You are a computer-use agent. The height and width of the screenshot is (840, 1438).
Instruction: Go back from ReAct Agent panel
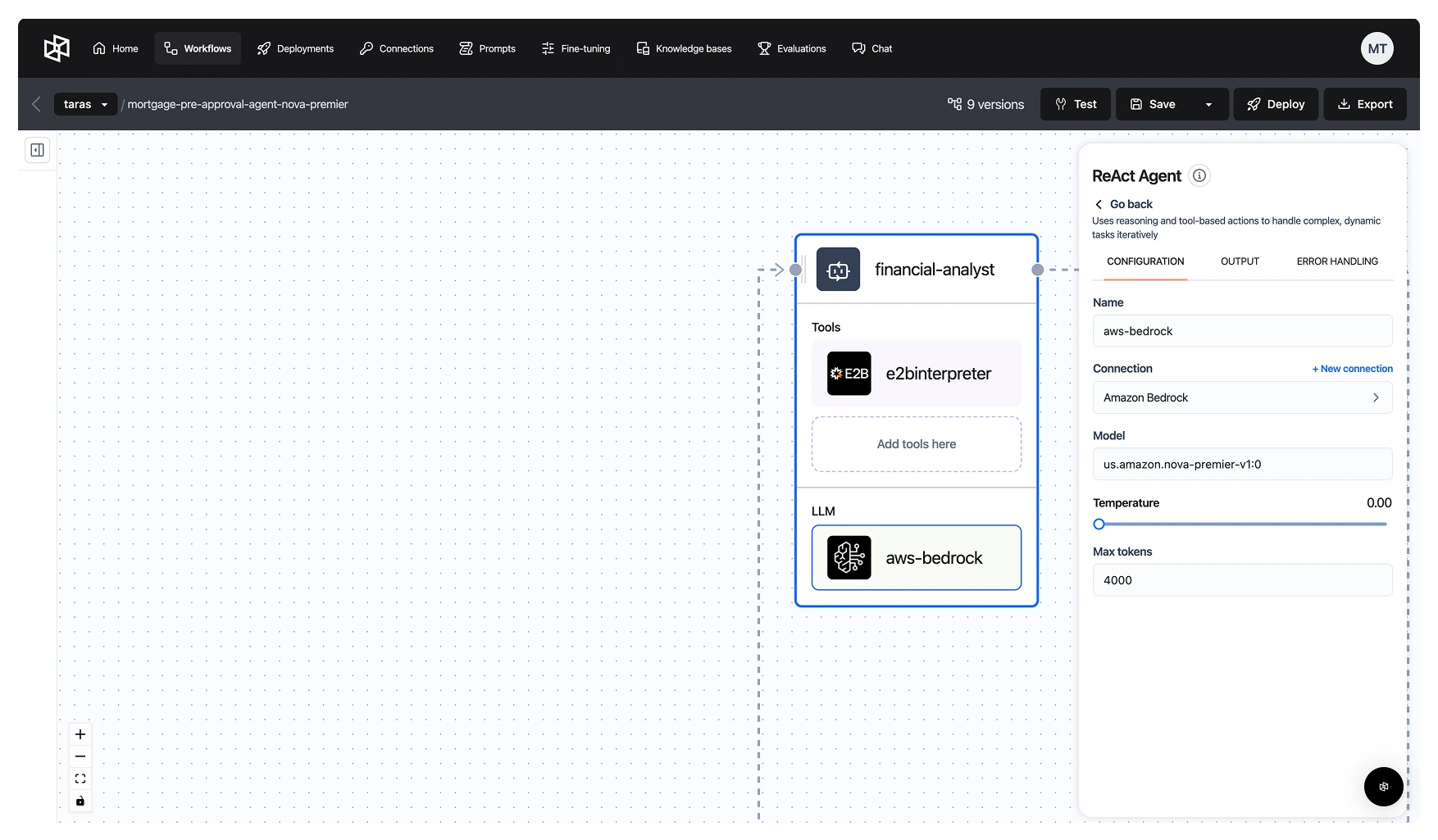tap(1124, 204)
